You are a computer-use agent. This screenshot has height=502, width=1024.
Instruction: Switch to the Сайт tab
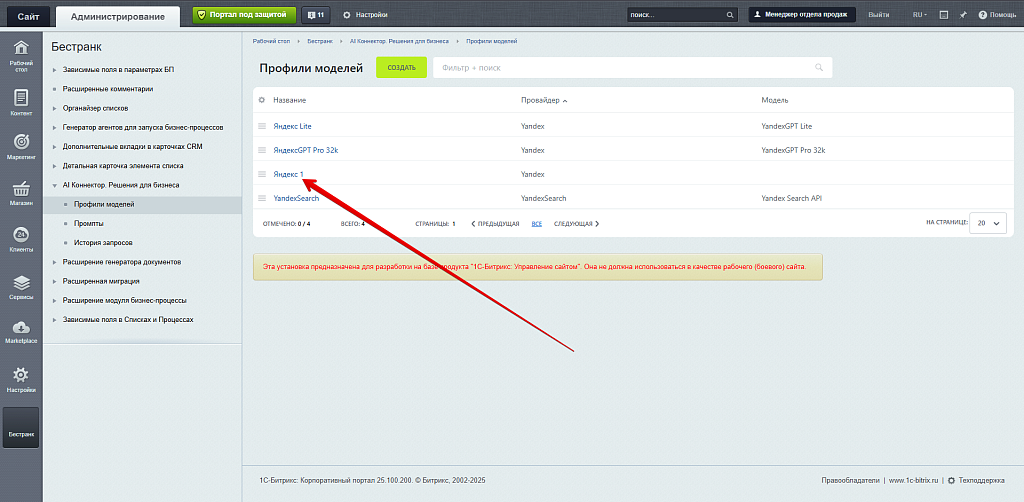27,15
